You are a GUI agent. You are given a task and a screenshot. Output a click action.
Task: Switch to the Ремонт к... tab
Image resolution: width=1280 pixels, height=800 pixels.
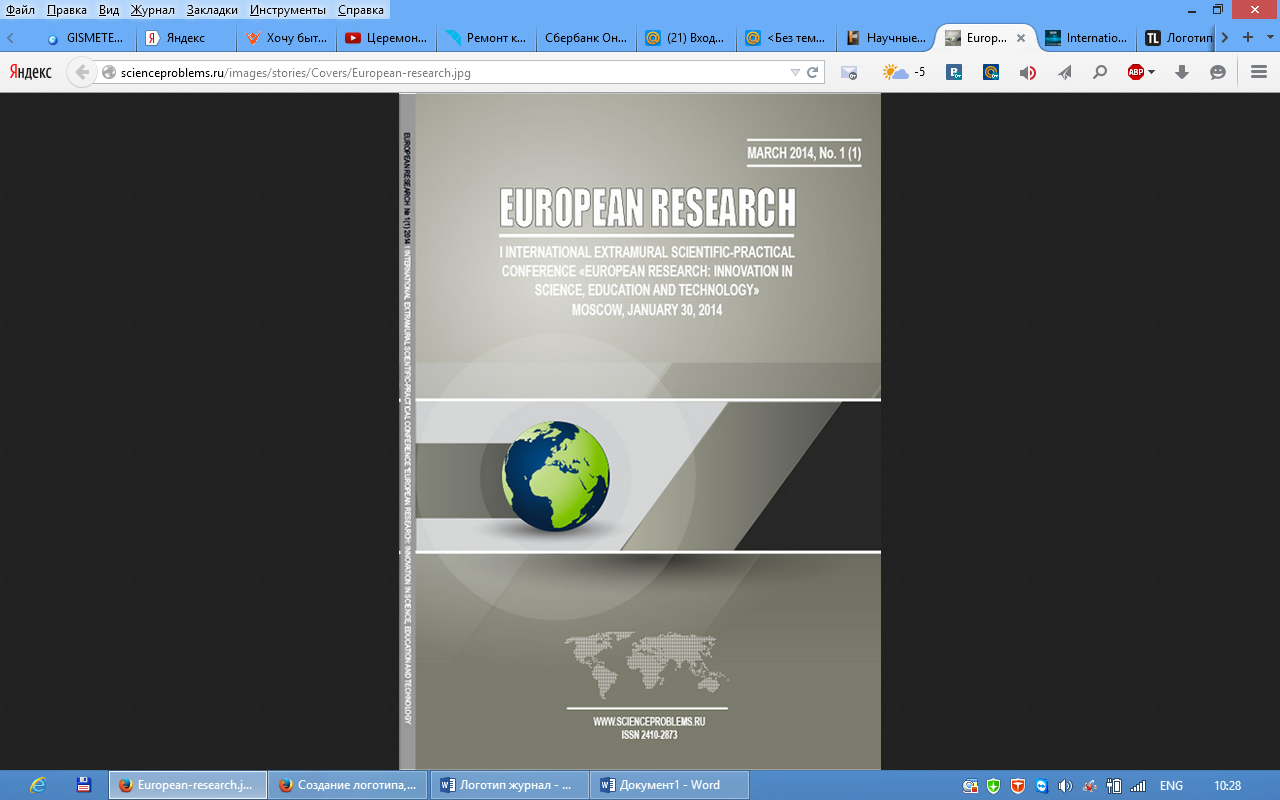point(485,38)
